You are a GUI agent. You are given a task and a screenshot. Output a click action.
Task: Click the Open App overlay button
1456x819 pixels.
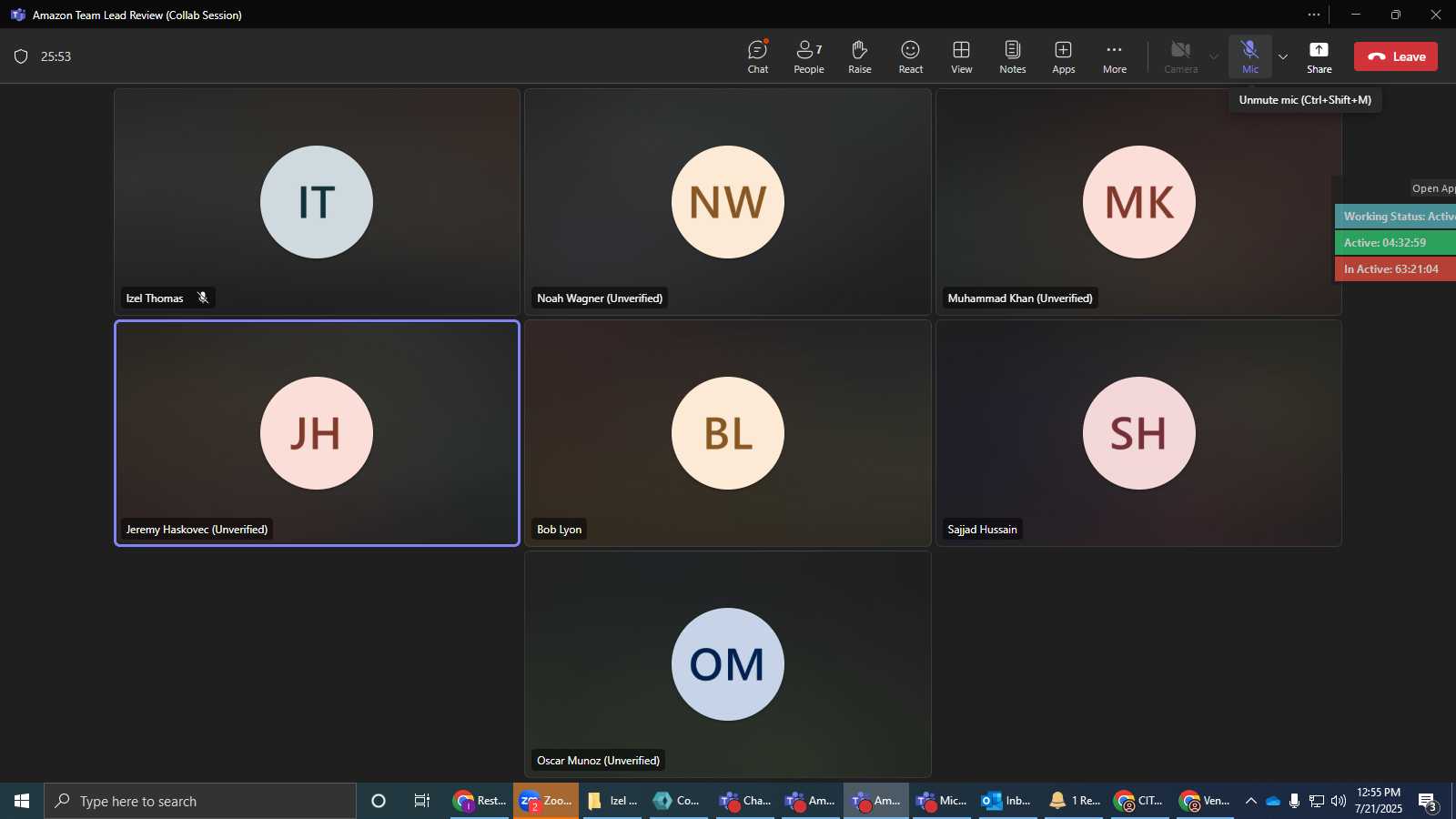point(1432,188)
